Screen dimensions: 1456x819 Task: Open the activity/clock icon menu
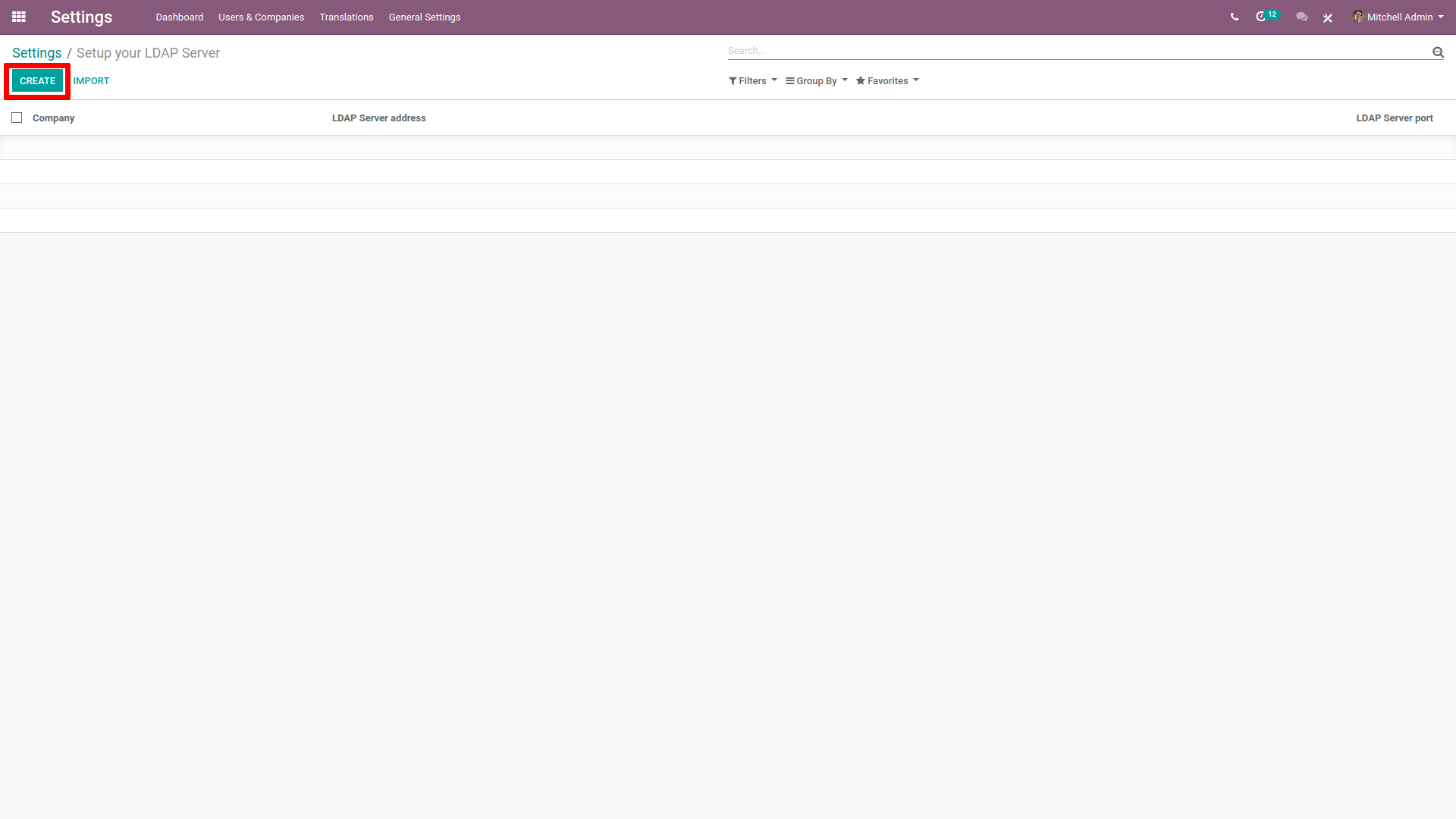pyautogui.click(x=1262, y=17)
